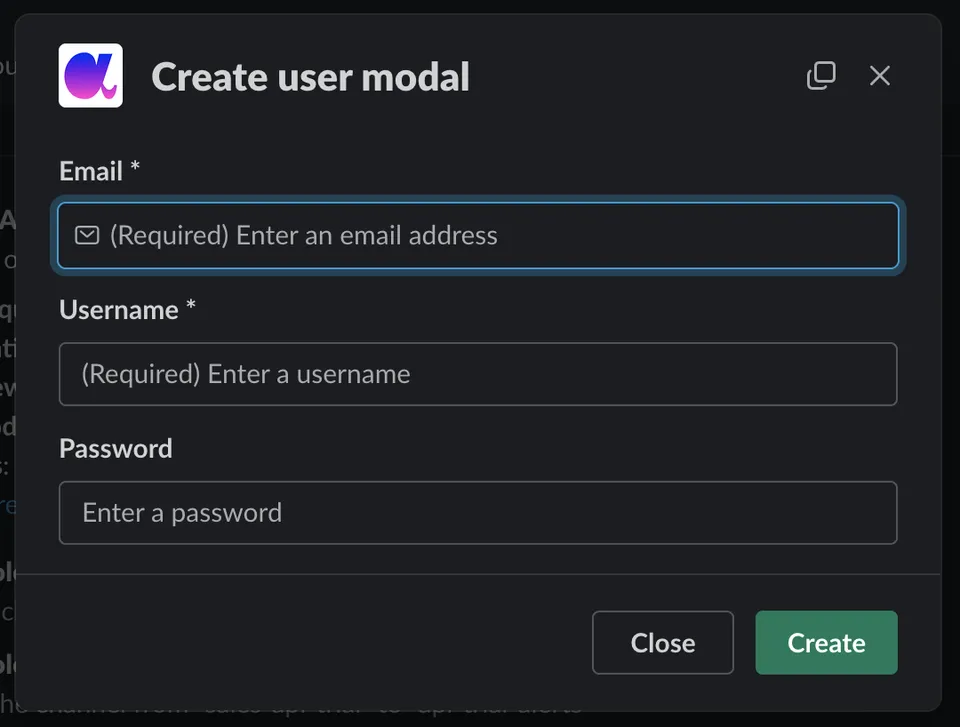Submit the form with the green Create button
The width and height of the screenshot is (960, 727).
click(827, 642)
